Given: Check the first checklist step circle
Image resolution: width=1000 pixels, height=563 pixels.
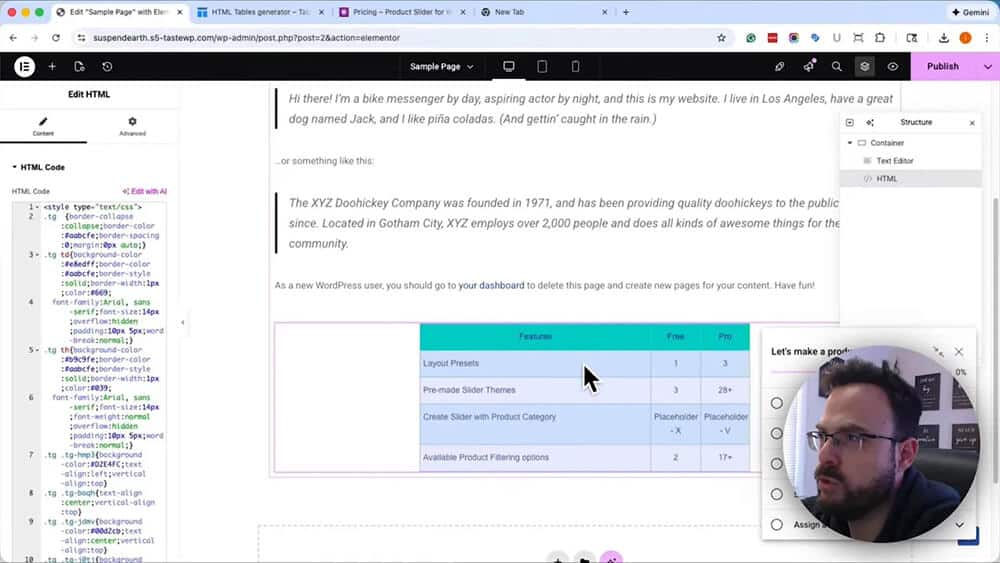Looking at the screenshot, I should point(776,403).
